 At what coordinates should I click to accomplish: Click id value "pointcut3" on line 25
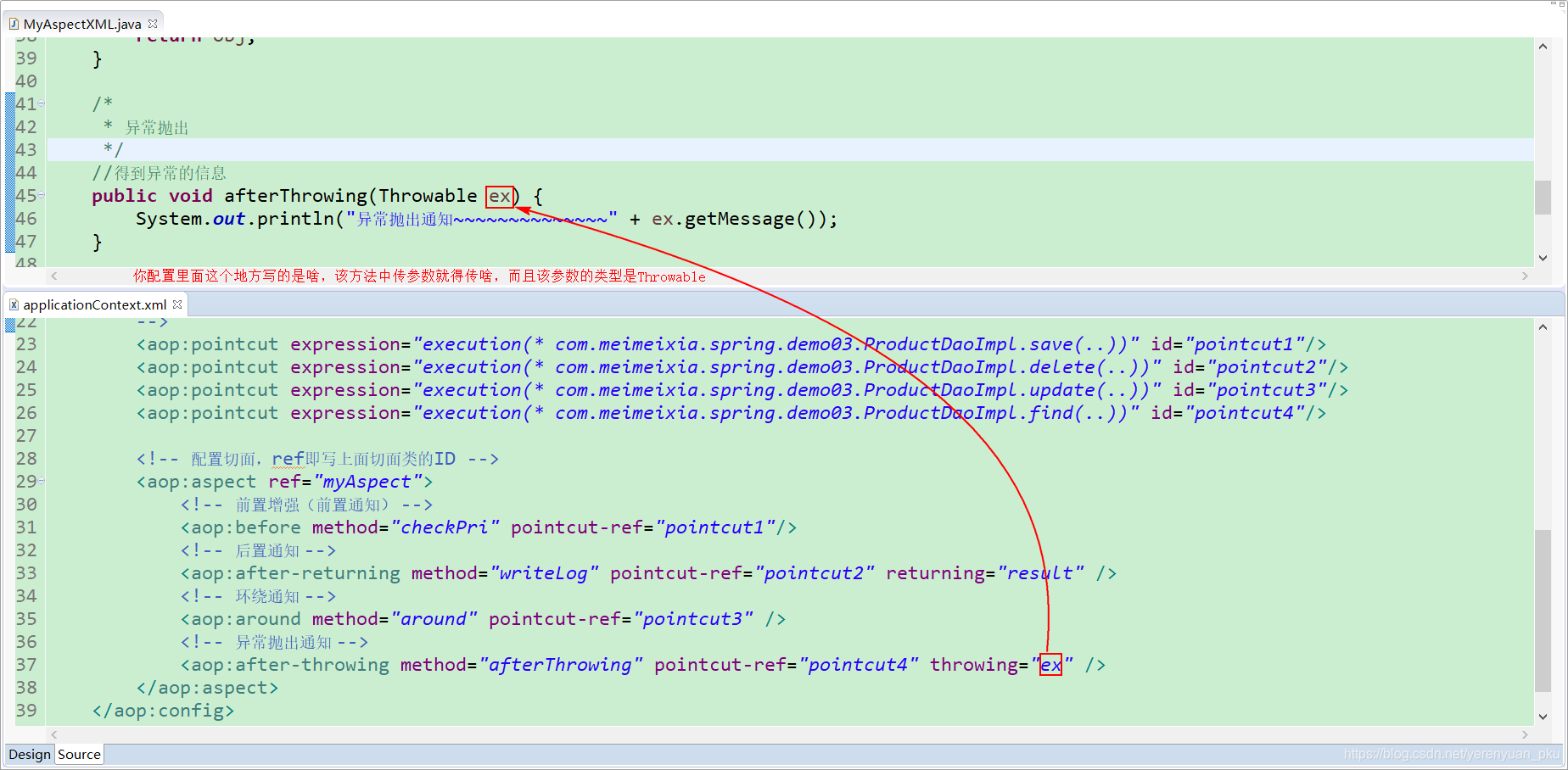pos(1266,390)
